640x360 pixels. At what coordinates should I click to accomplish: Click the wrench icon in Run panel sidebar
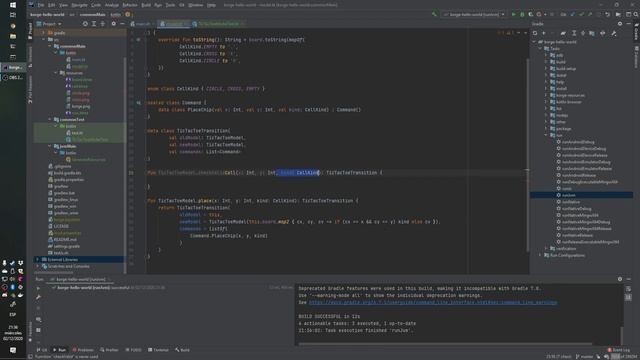38,298
